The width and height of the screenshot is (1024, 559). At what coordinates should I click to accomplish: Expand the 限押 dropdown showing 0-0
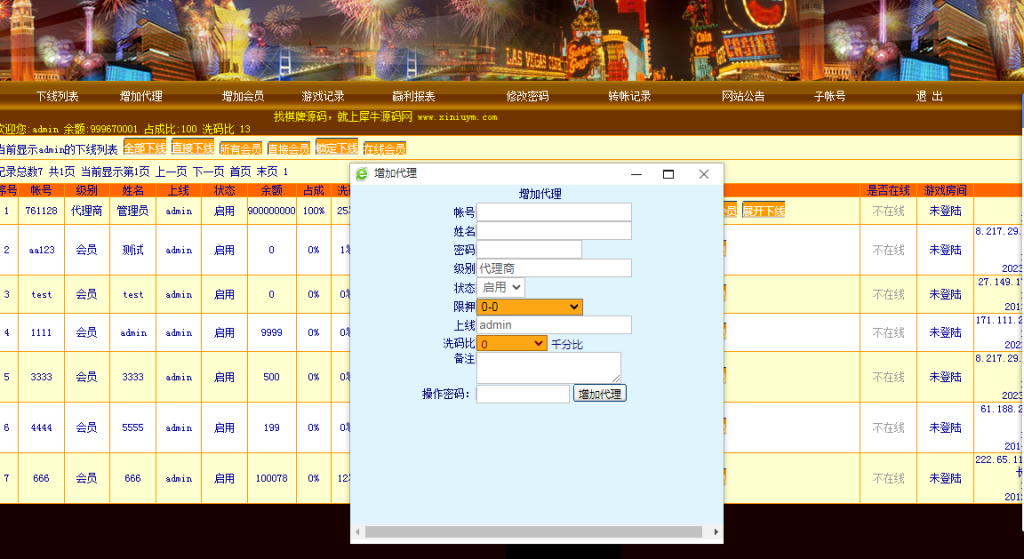click(x=529, y=307)
